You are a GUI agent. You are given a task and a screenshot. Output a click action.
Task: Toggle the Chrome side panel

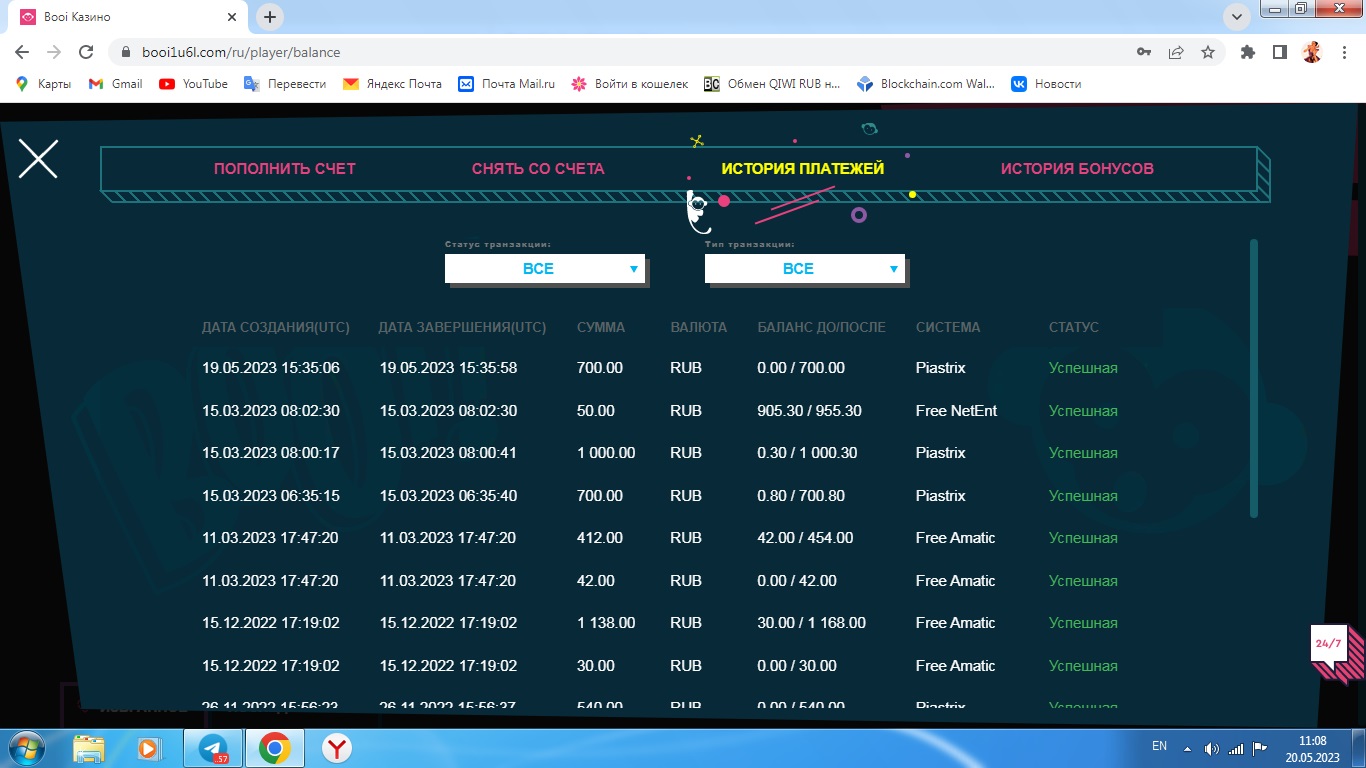[x=1280, y=52]
